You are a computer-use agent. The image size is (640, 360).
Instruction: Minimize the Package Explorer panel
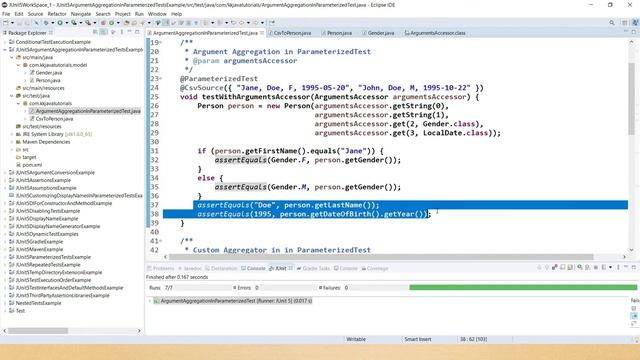[129, 32]
